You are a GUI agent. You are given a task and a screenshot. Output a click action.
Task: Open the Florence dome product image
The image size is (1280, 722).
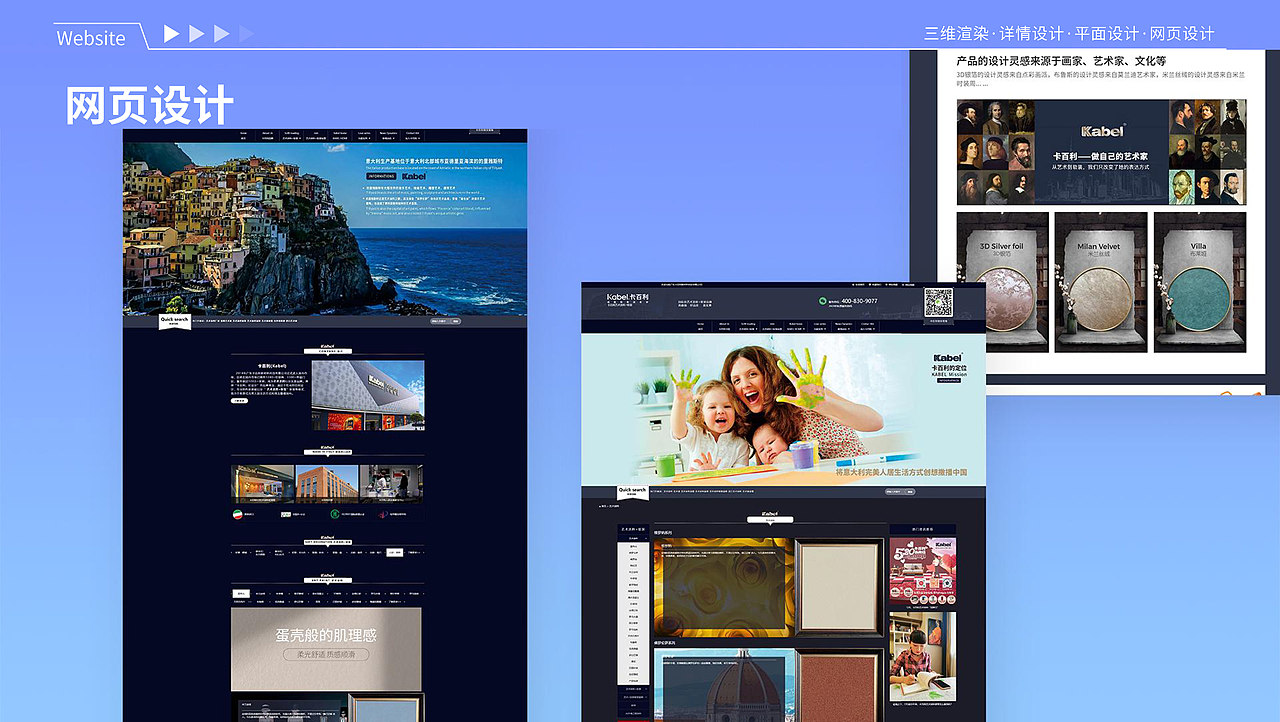(722, 685)
